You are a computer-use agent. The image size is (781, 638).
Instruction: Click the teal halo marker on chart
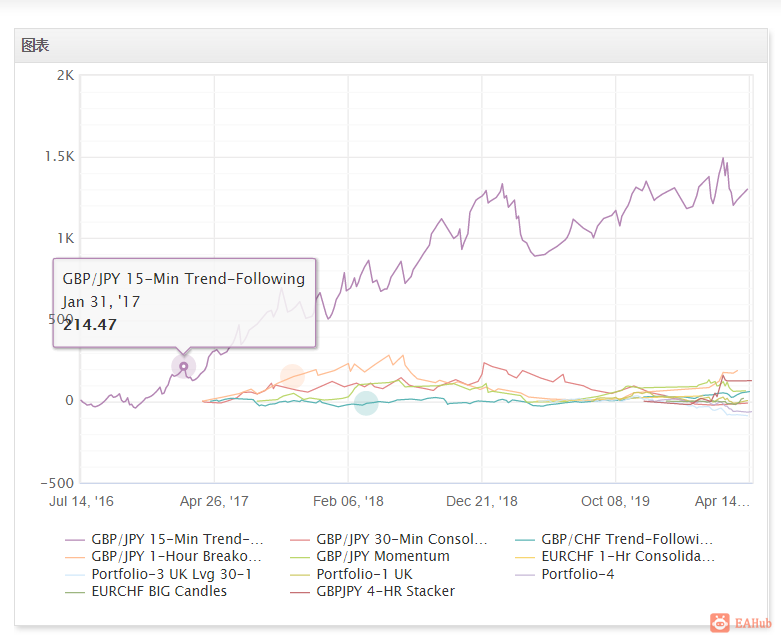coord(366,403)
